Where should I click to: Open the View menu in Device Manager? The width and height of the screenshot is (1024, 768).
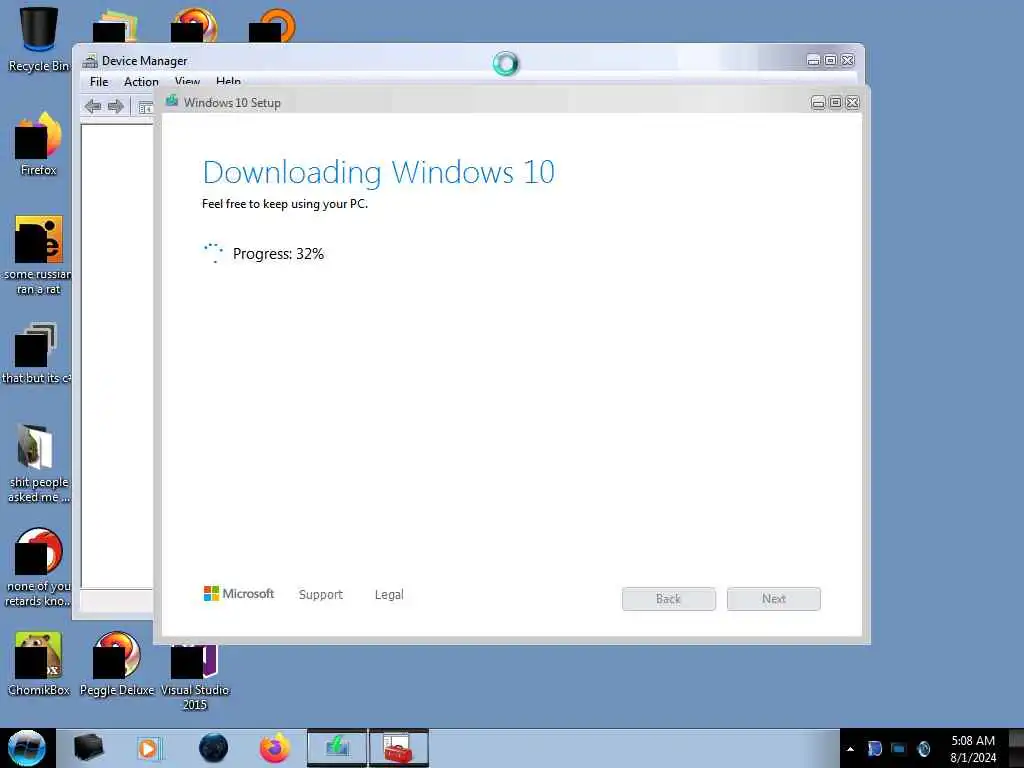(187, 81)
